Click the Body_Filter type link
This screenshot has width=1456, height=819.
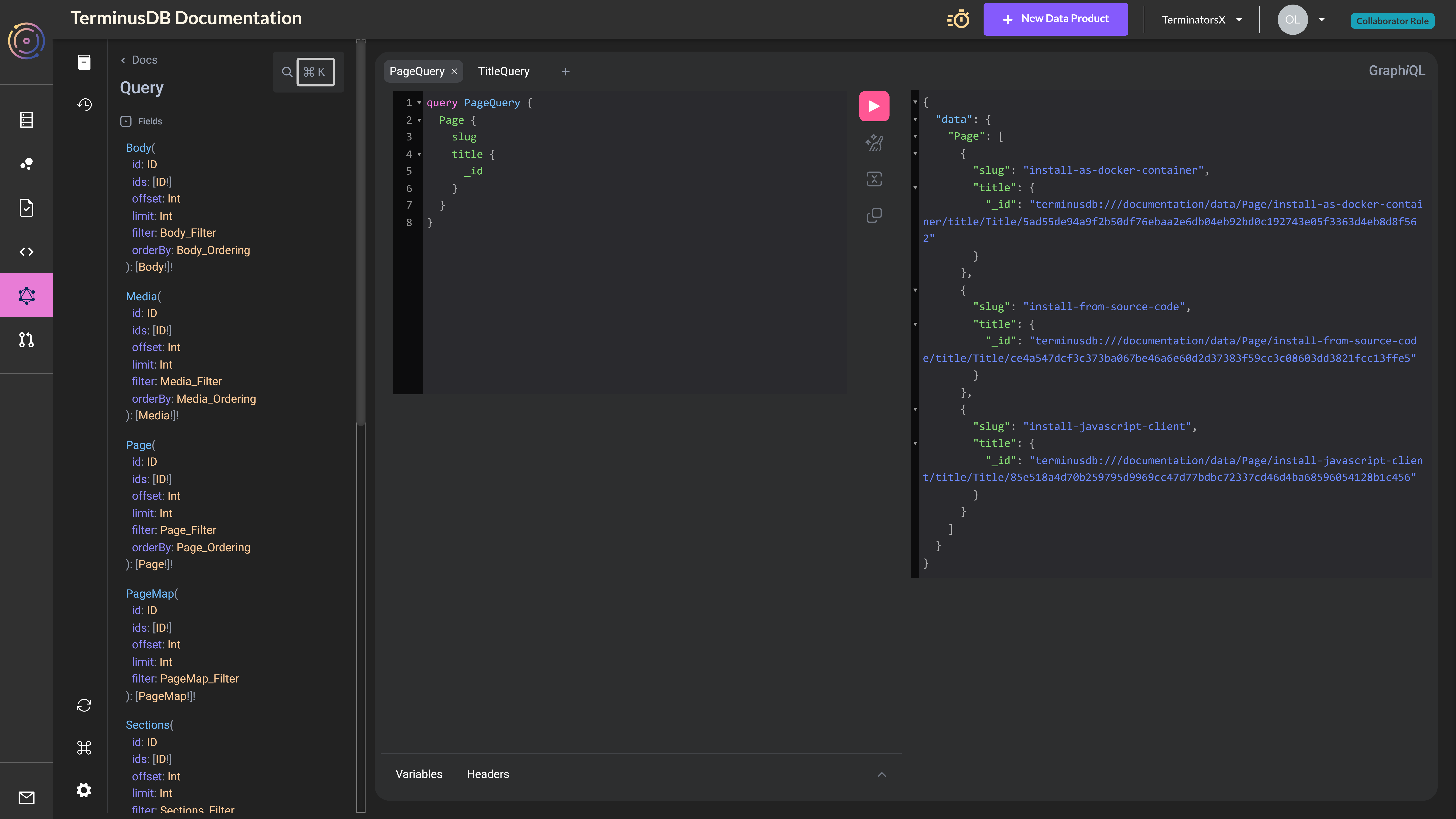pos(188,233)
